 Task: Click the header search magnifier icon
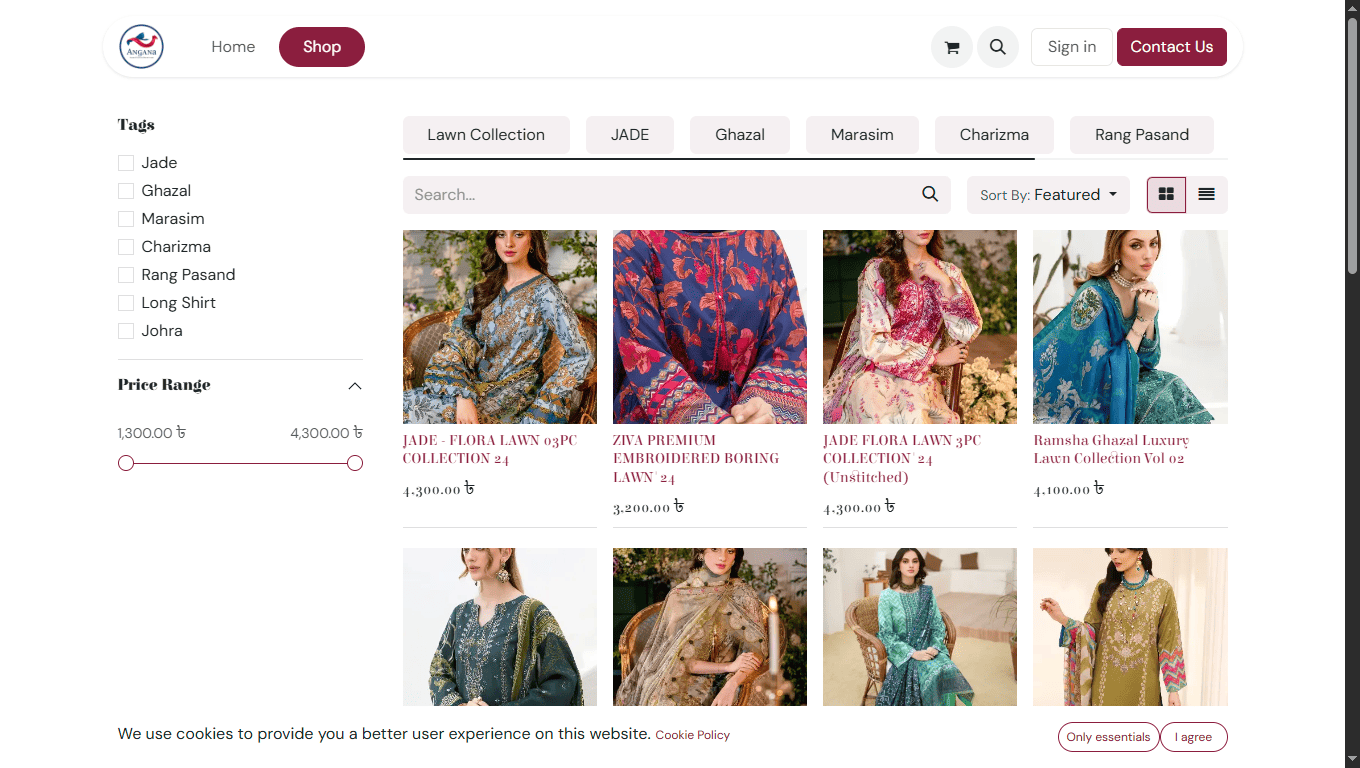(x=997, y=47)
